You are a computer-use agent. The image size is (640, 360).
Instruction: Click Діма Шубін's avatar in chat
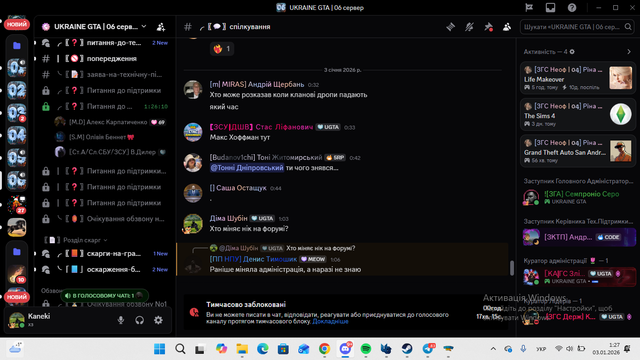point(193,224)
